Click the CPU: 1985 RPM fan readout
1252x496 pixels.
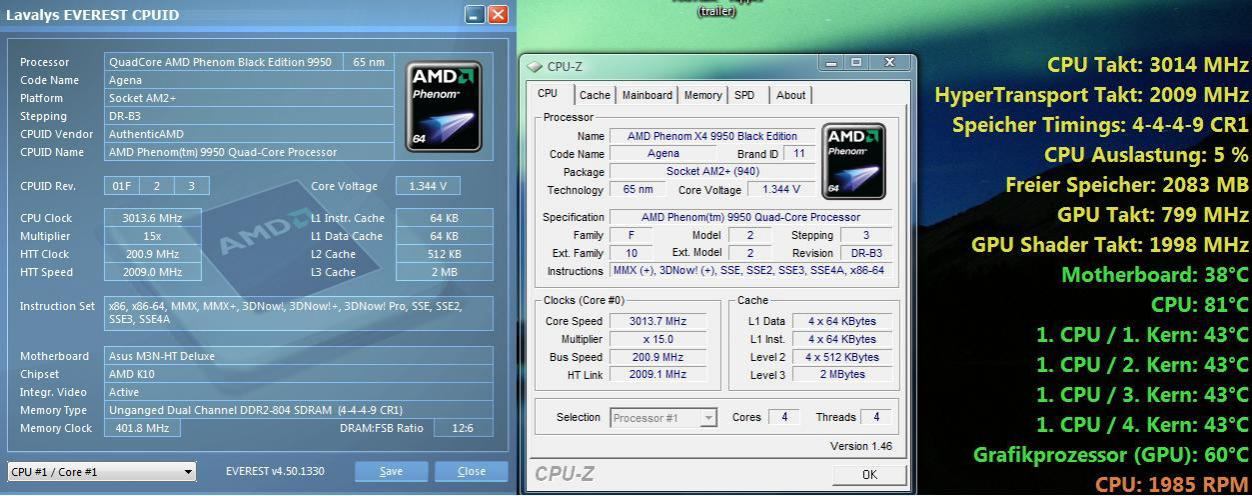click(1172, 484)
